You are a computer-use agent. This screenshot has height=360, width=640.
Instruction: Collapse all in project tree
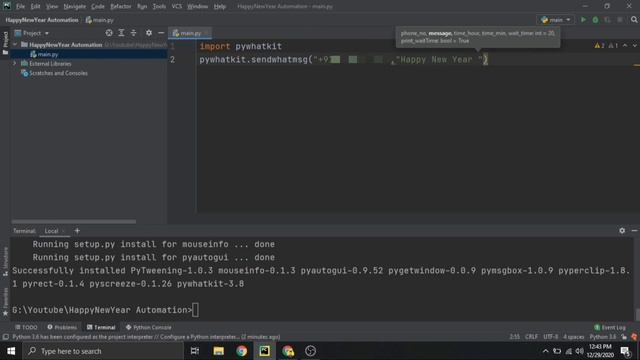tap(133, 33)
